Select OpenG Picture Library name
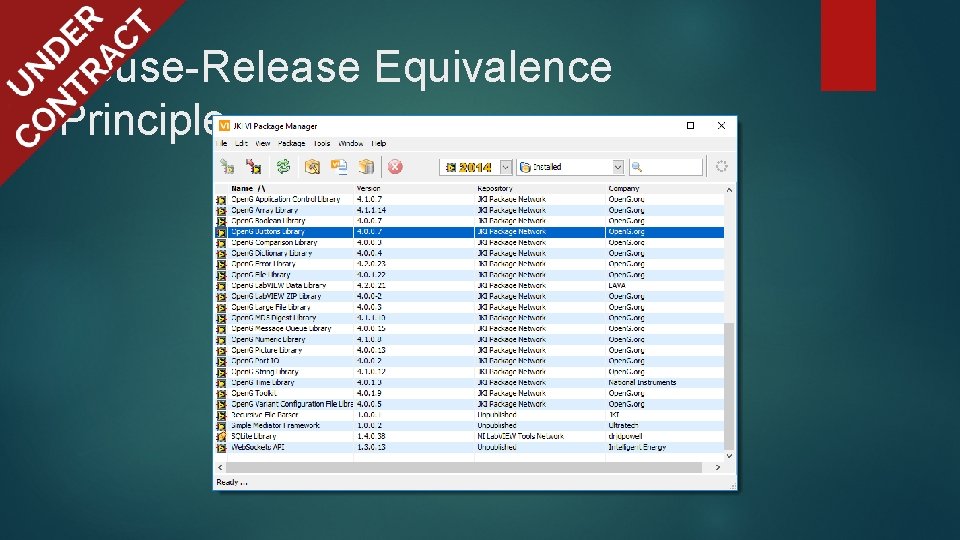This screenshot has height=540, width=960. click(x=266, y=350)
